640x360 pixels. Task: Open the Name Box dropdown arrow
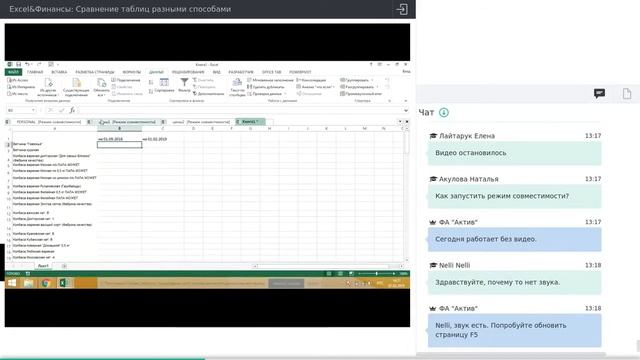(33, 110)
